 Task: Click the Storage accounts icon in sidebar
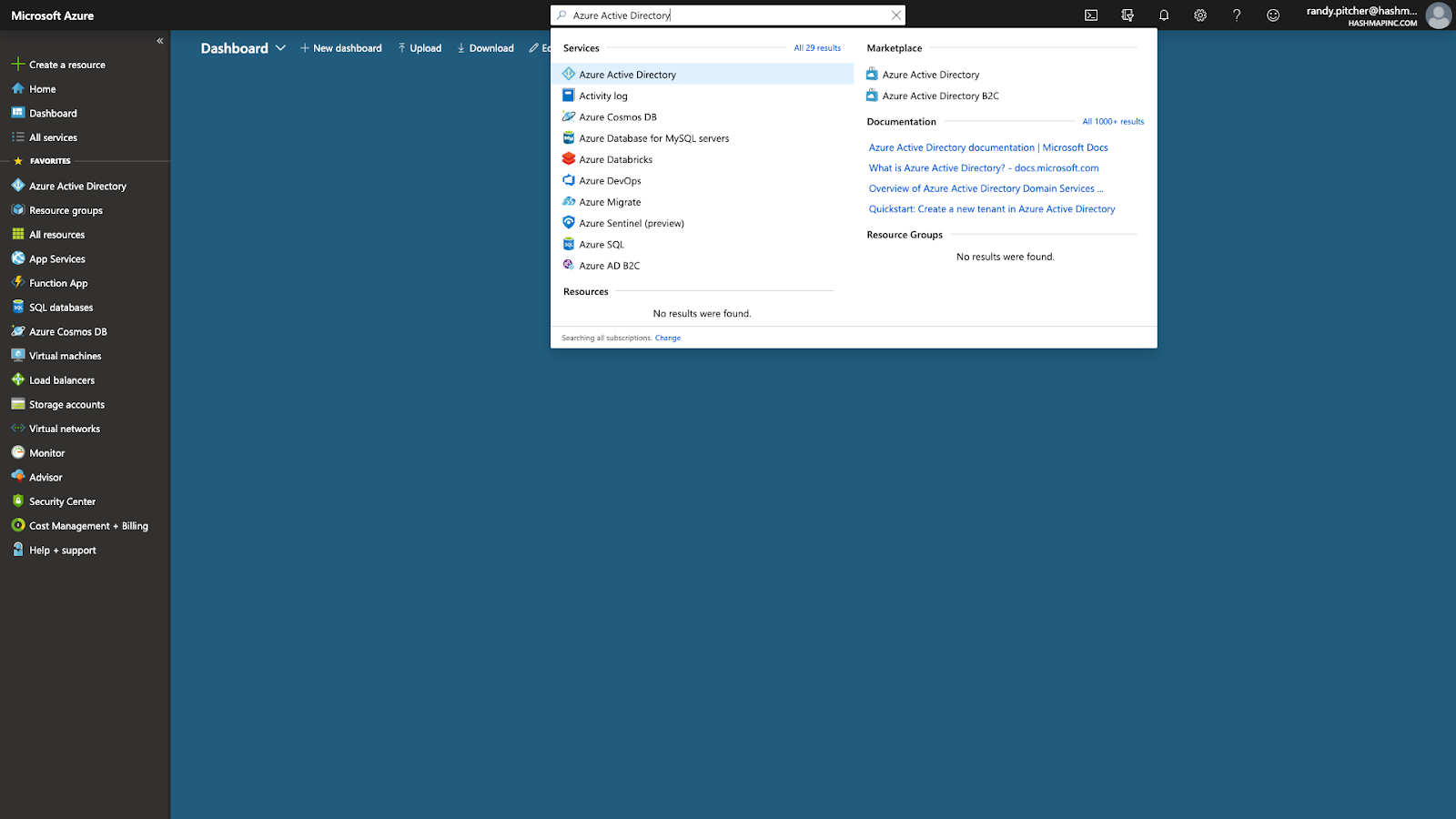[18, 404]
